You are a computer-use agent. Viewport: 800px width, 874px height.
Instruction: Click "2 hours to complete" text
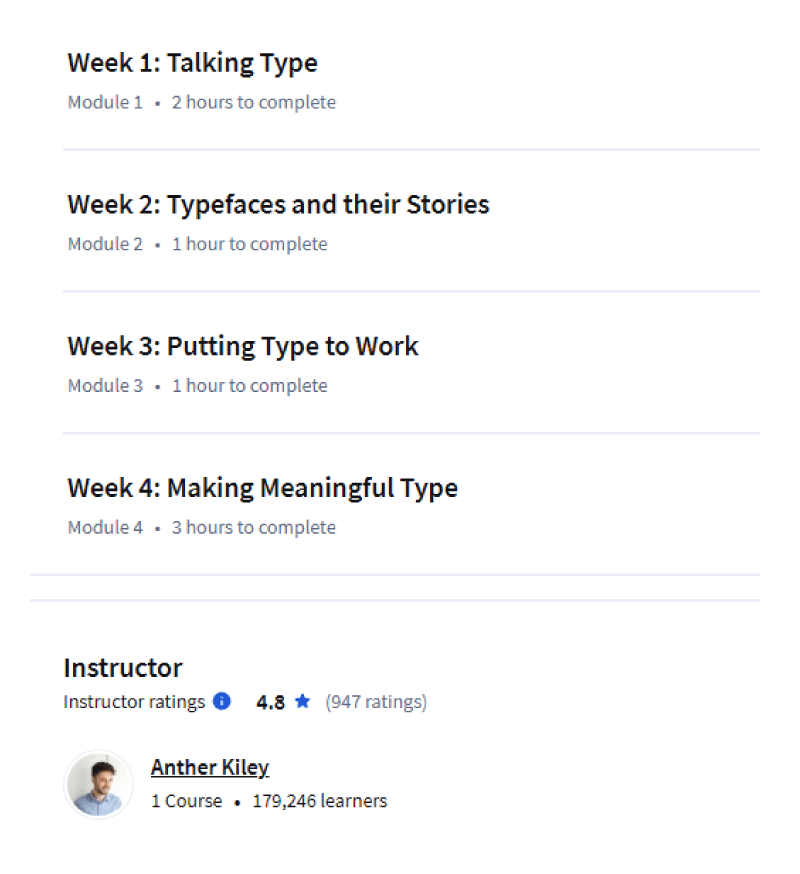tap(254, 102)
